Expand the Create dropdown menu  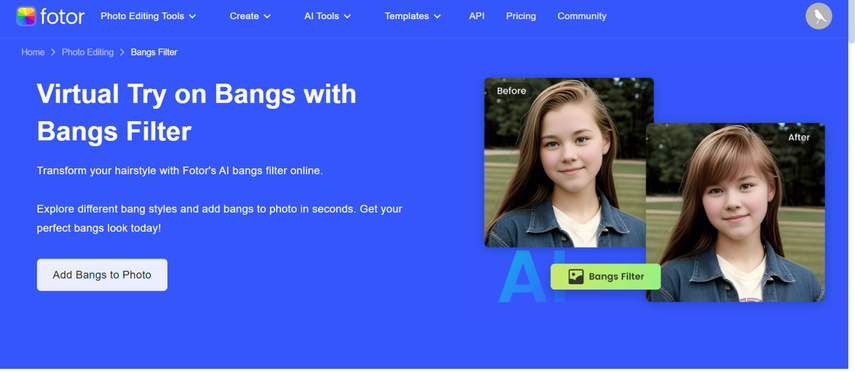click(x=250, y=16)
